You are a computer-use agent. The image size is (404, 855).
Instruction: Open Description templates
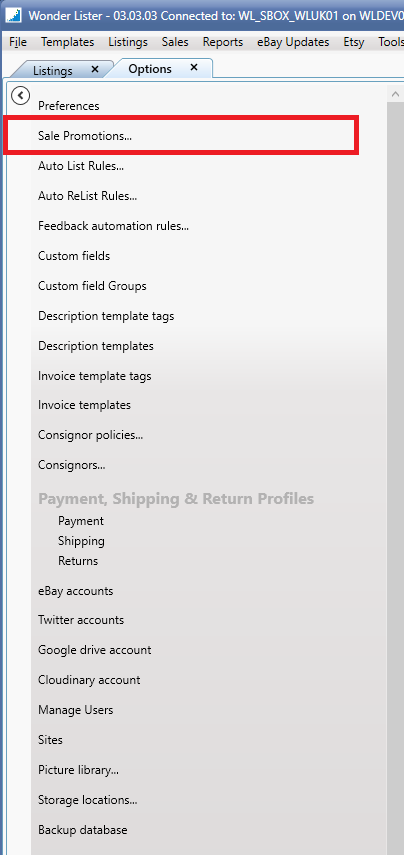click(x=96, y=346)
